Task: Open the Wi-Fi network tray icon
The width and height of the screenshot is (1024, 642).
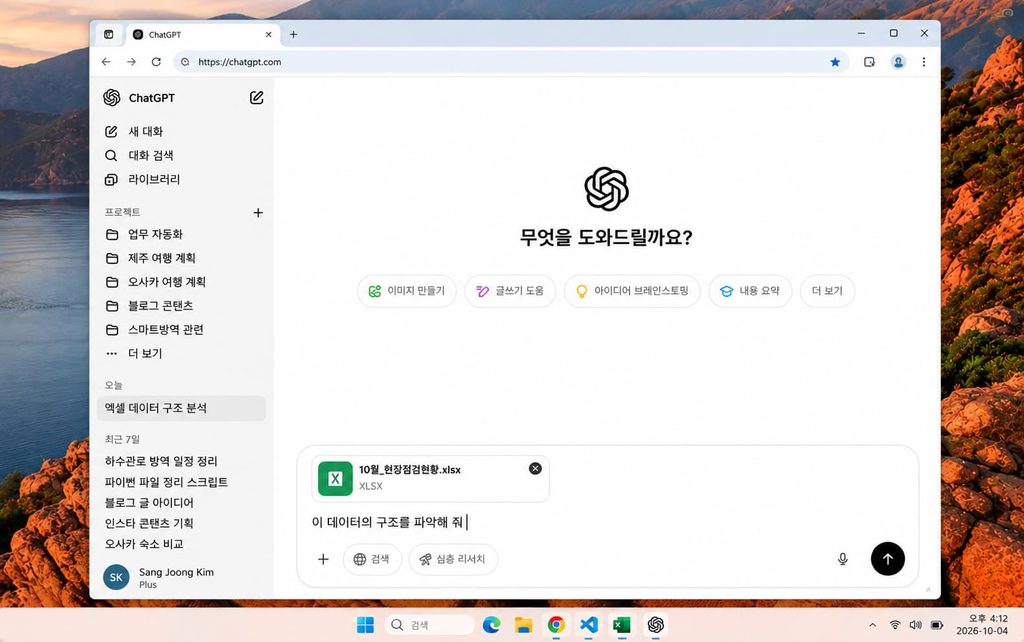Action: click(895, 625)
